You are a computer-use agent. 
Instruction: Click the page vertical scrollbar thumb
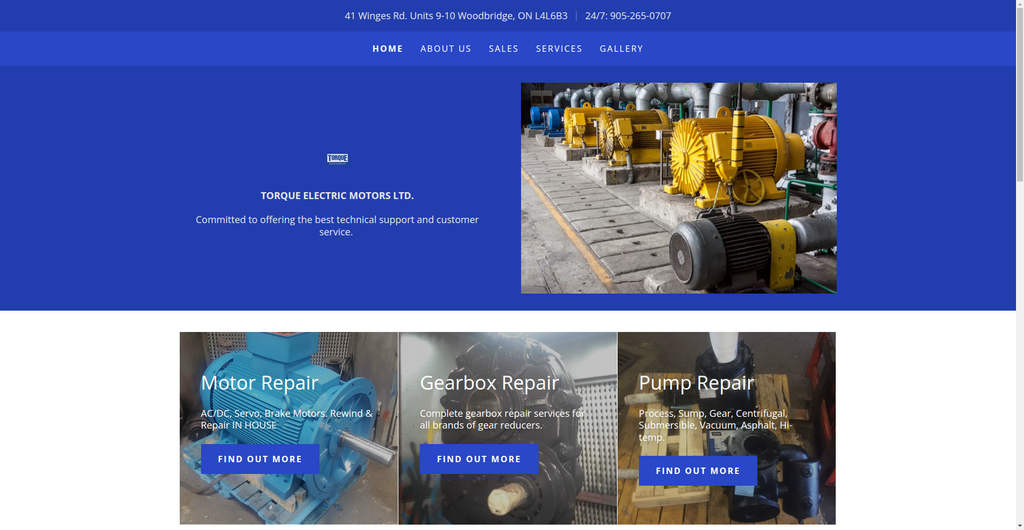pos(1019,95)
